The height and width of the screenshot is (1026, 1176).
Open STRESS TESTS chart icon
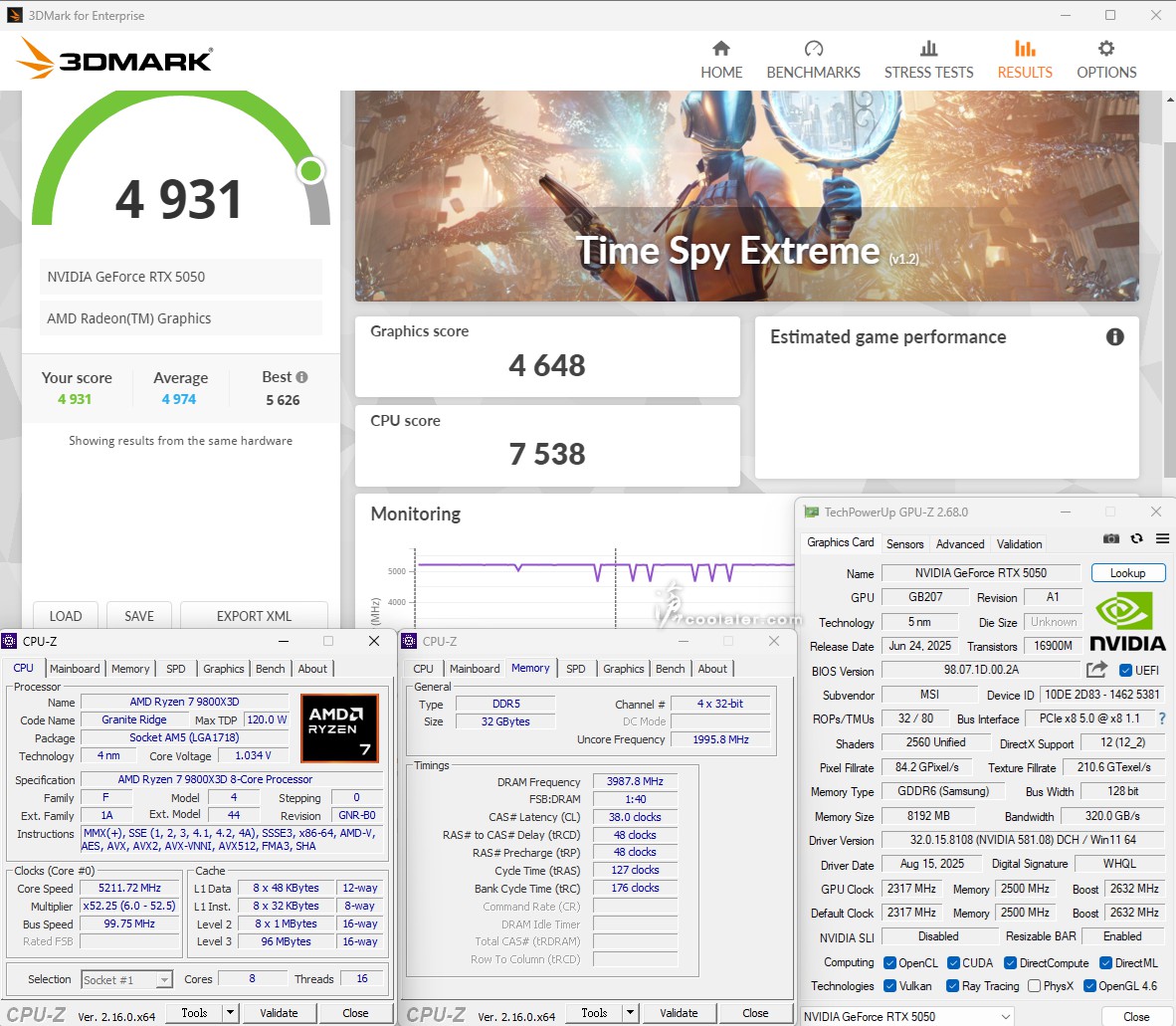tap(928, 49)
